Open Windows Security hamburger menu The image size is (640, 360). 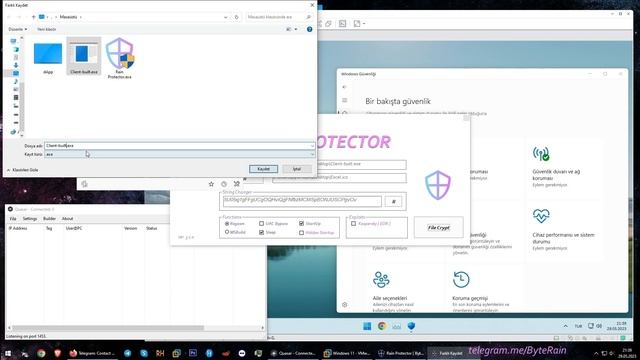pos(344,100)
